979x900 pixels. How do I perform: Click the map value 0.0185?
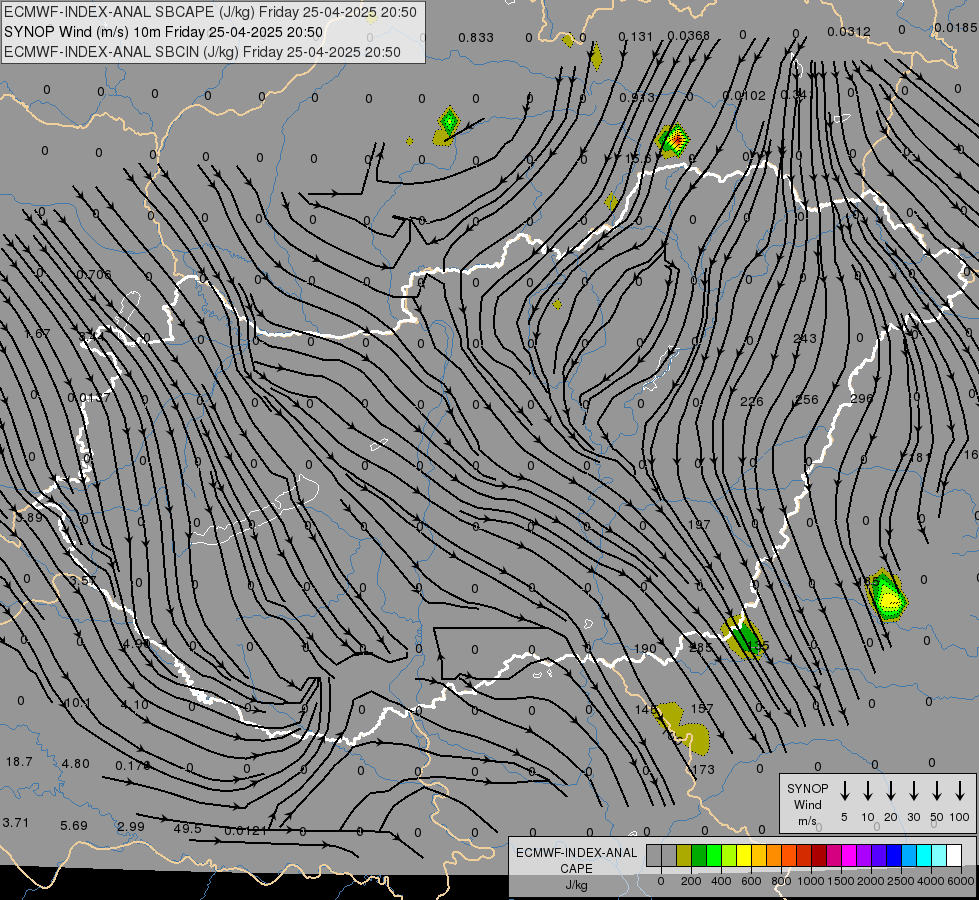[956, 27]
